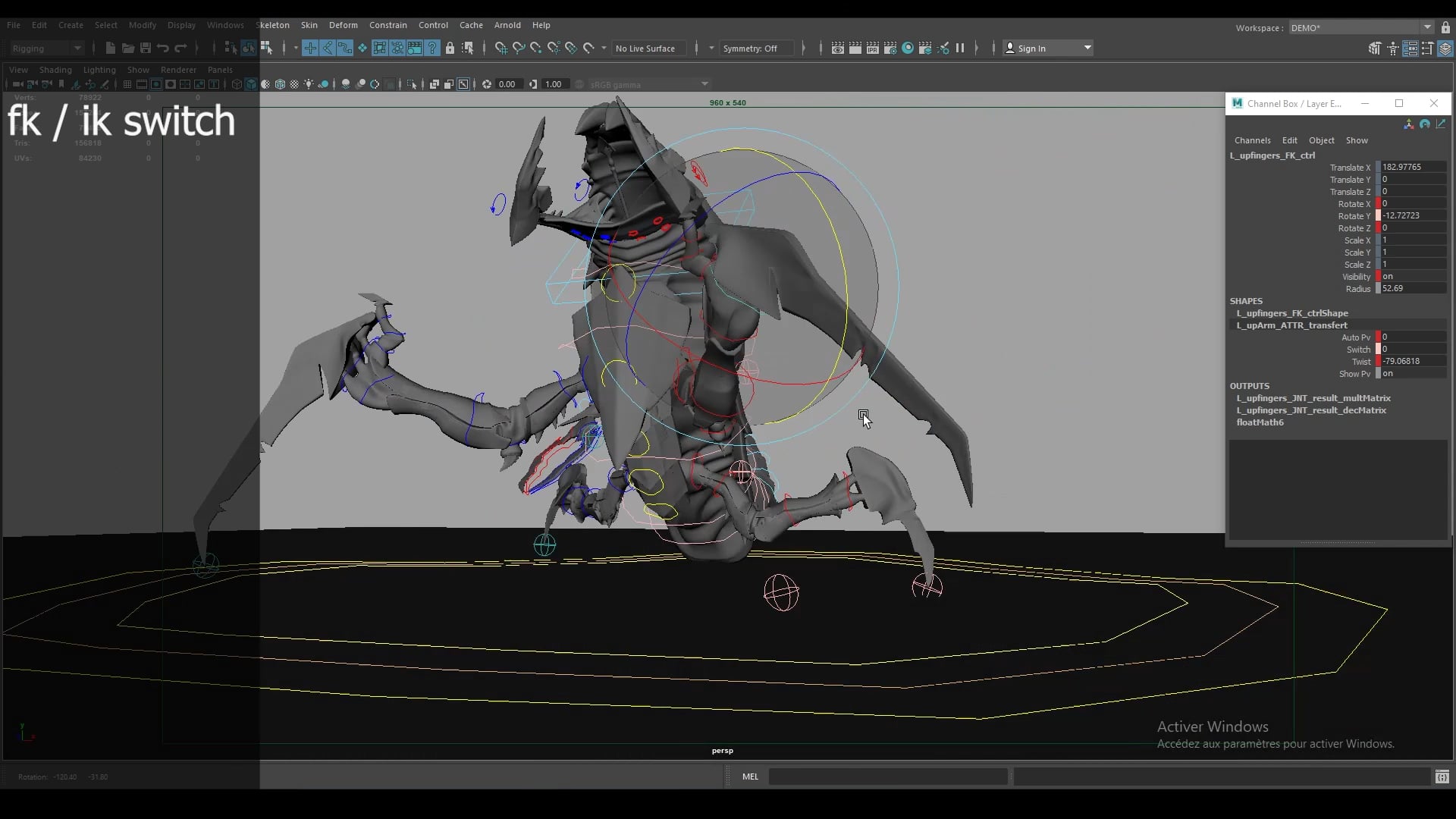The height and width of the screenshot is (819, 1456).
Task: Click the Open Scene folder icon
Action: coord(128,48)
